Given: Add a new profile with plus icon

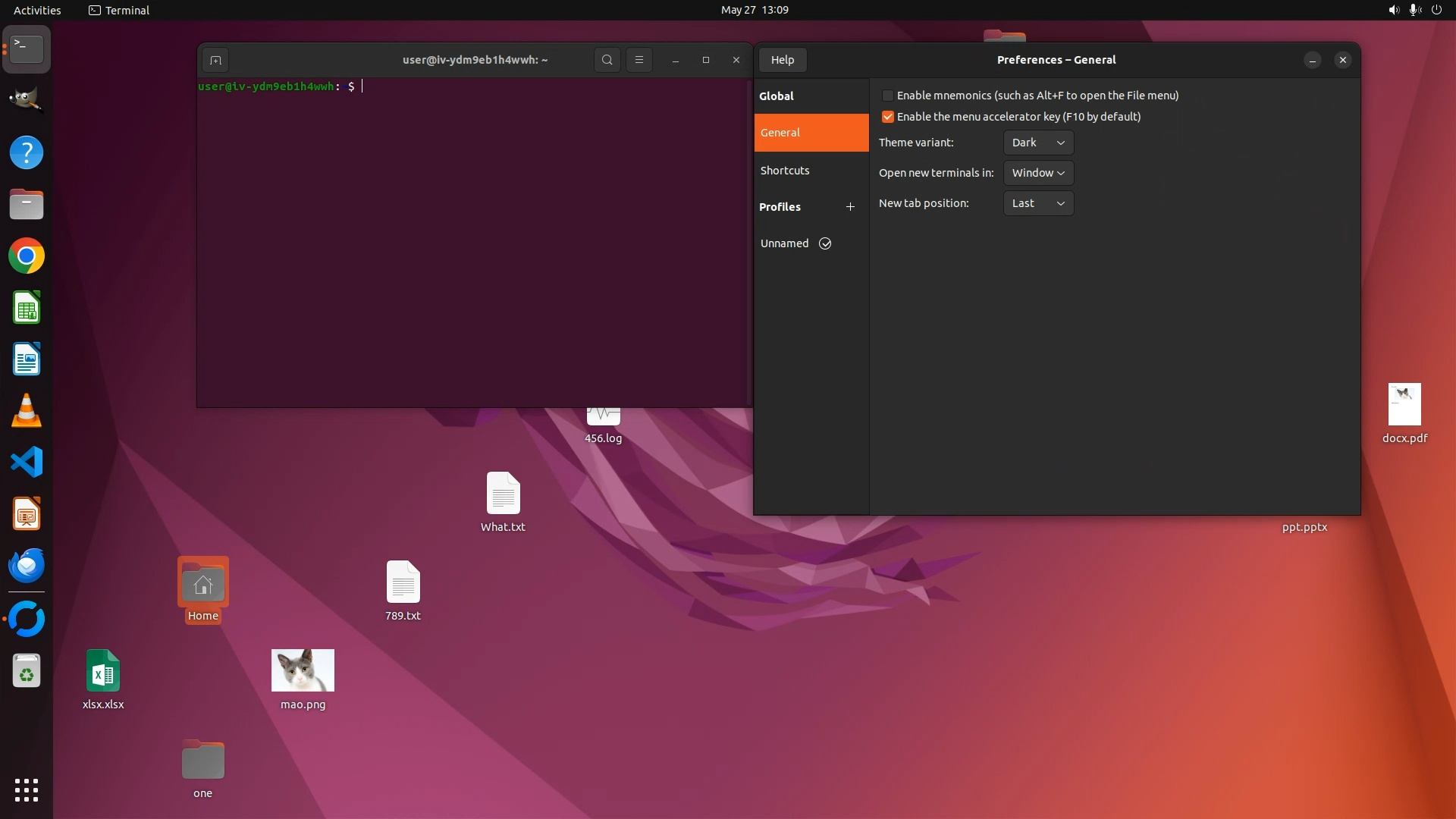Looking at the screenshot, I should [850, 207].
